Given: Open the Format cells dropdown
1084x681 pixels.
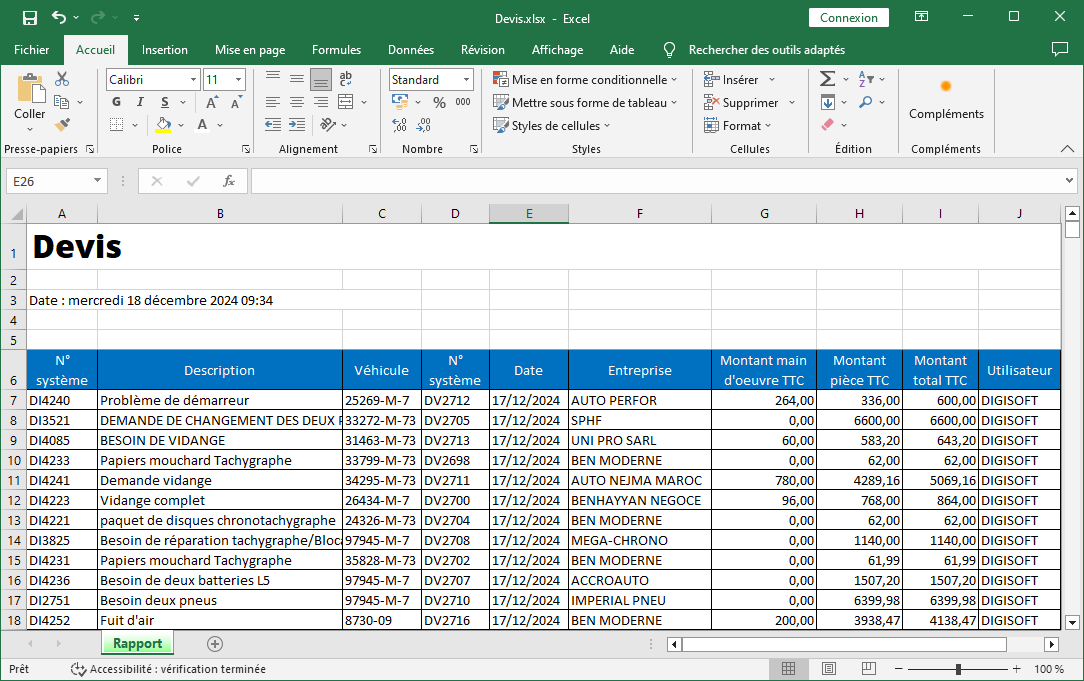Looking at the screenshot, I should click(x=738, y=125).
